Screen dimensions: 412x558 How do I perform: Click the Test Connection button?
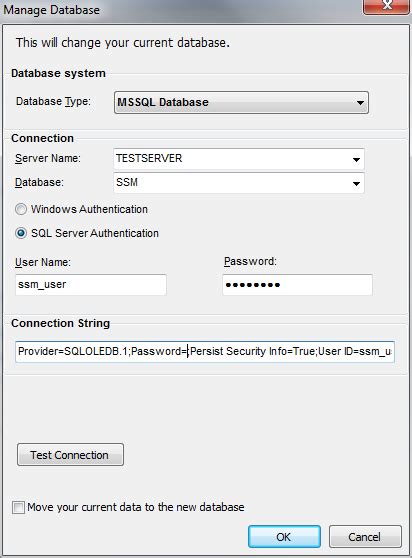tap(70, 455)
